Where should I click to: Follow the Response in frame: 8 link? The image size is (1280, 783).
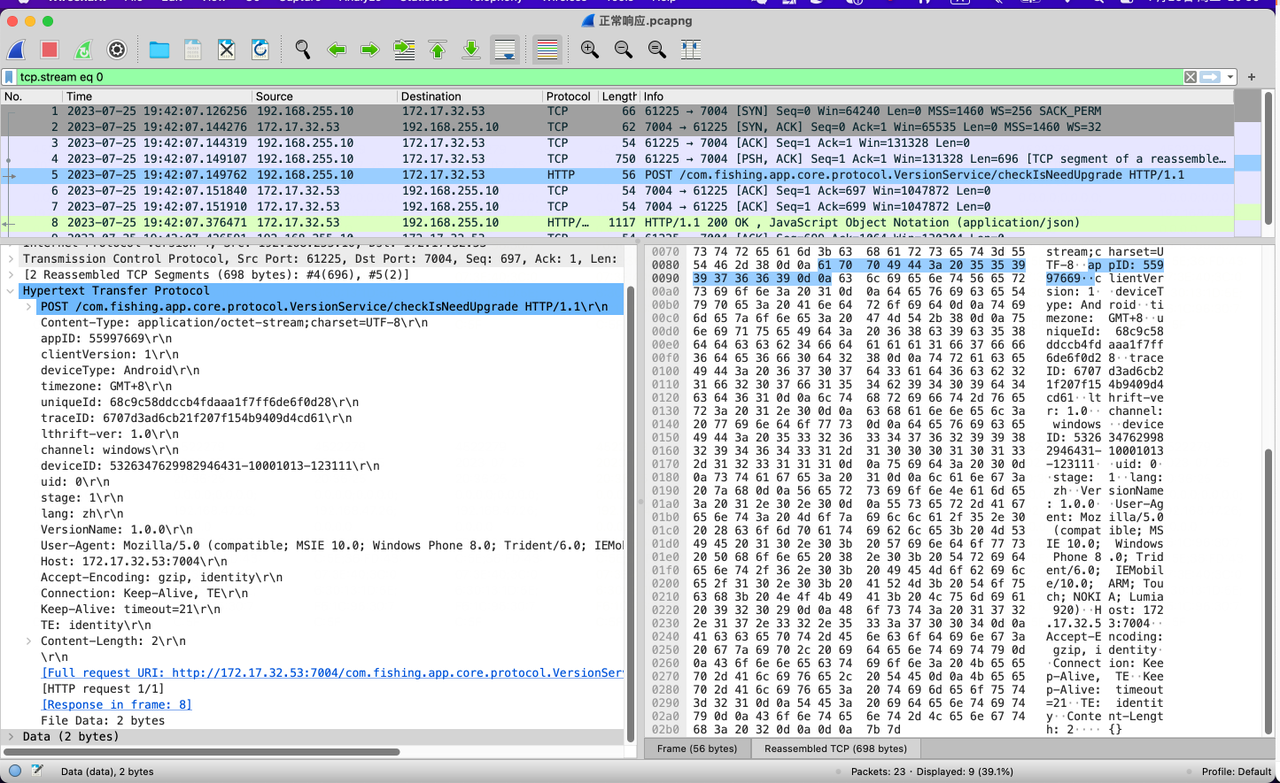click(117, 705)
